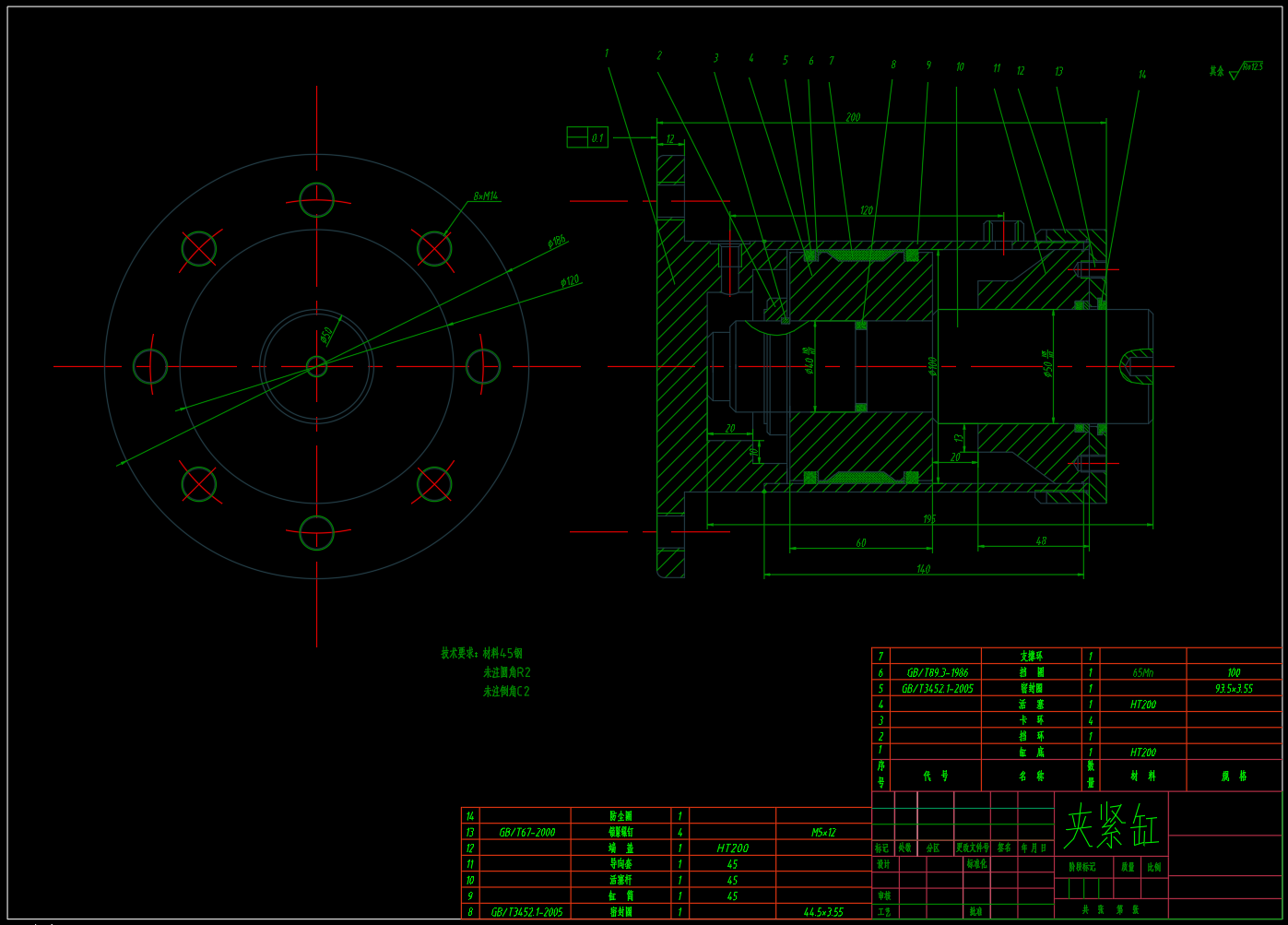Screen dimensions: 1288x925
Task: Click the 200 overall length dimension
Action: [x=853, y=117]
